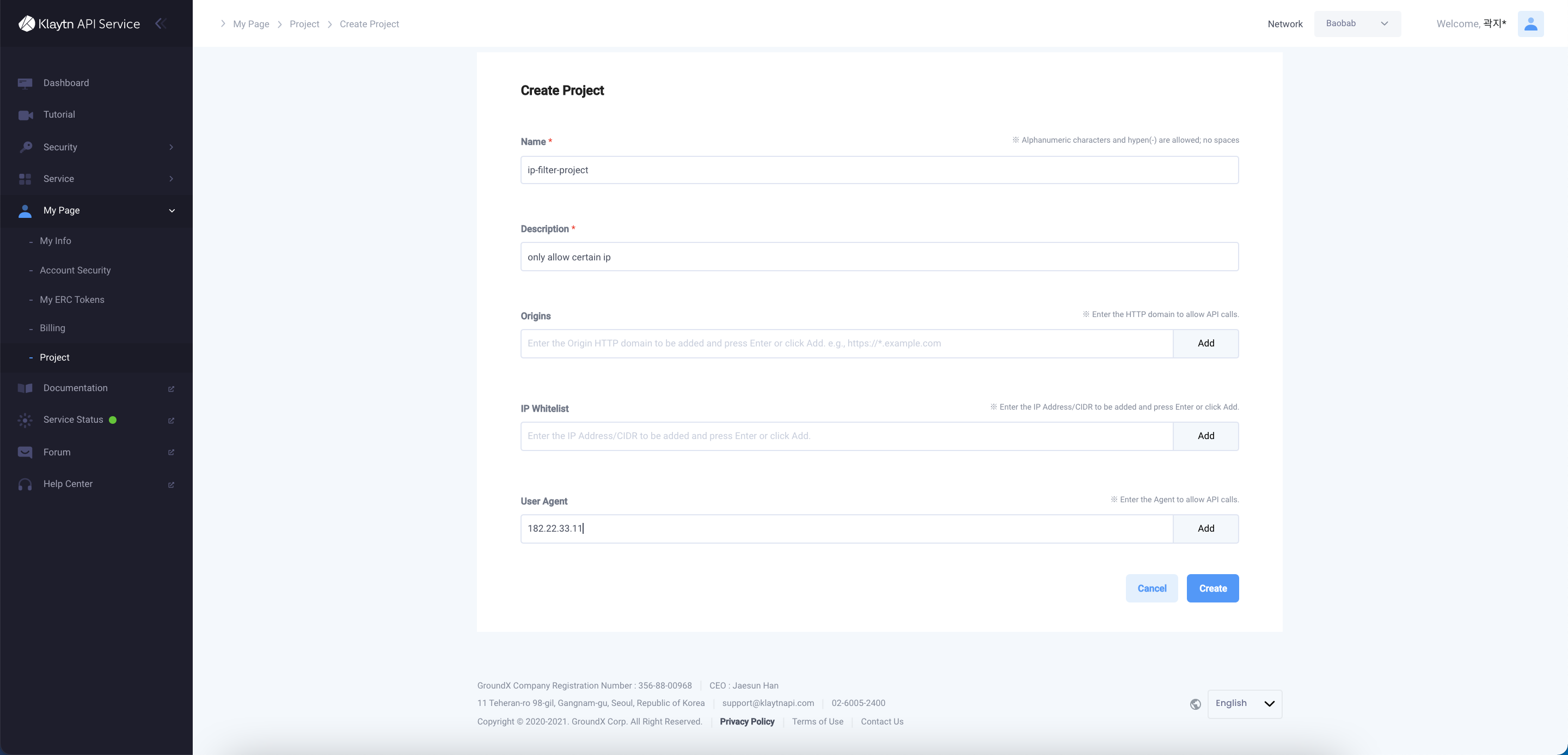Viewport: 1568px width, 755px height.
Task: Click the Cancel button
Action: pyautogui.click(x=1152, y=588)
